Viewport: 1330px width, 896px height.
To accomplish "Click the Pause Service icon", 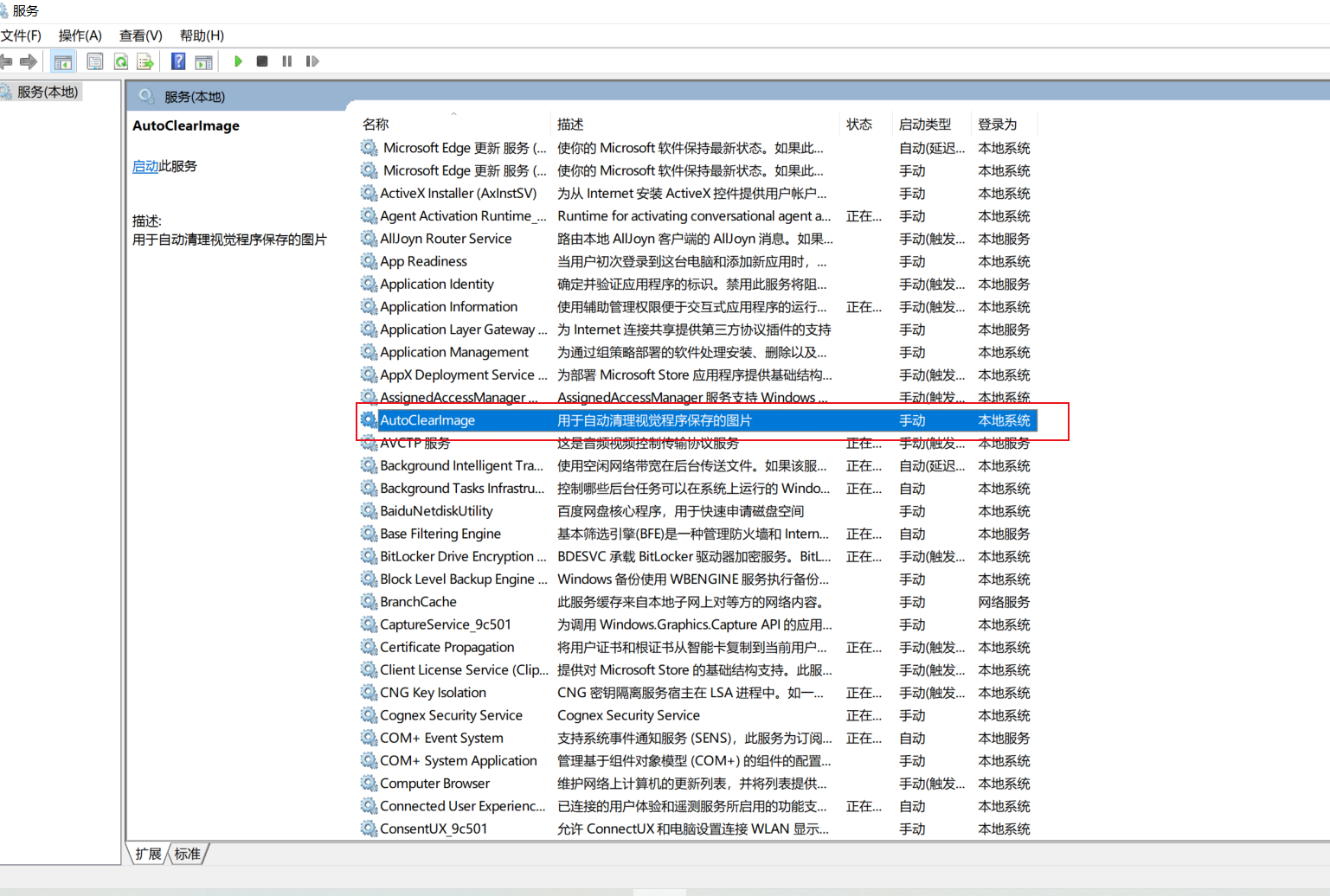I will [287, 61].
